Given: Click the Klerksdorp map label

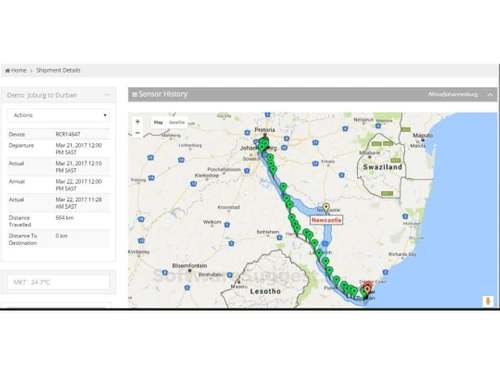Looking at the screenshot, I should pyautogui.click(x=207, y=175).
